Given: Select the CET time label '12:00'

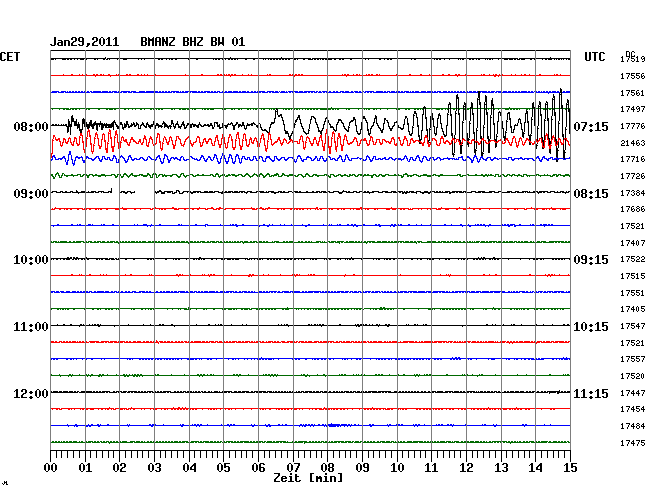Looking at the screenshot, I should tap(31, 393).
